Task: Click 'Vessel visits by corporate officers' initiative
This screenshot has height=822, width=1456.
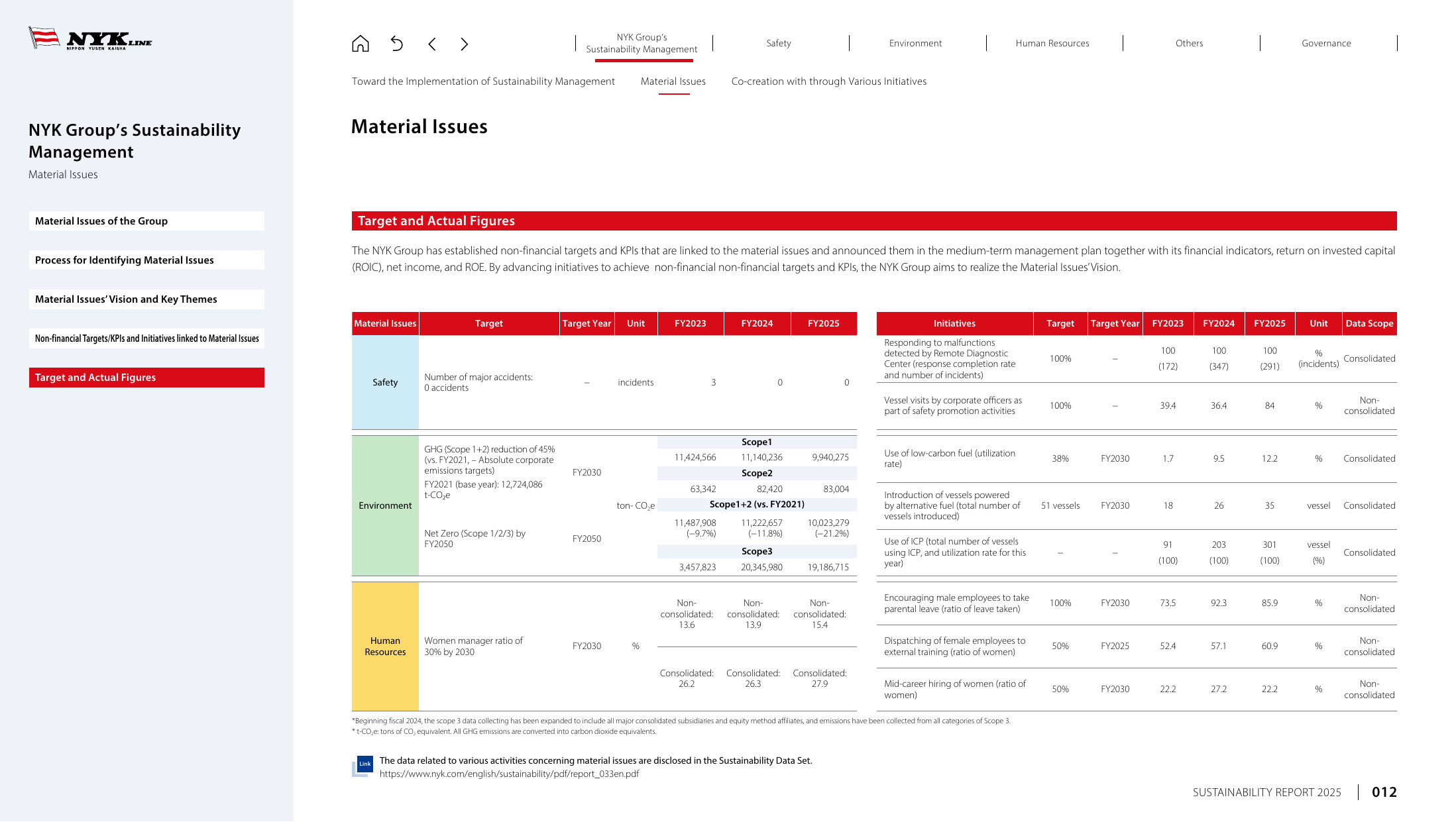Action: pos(952,405)
